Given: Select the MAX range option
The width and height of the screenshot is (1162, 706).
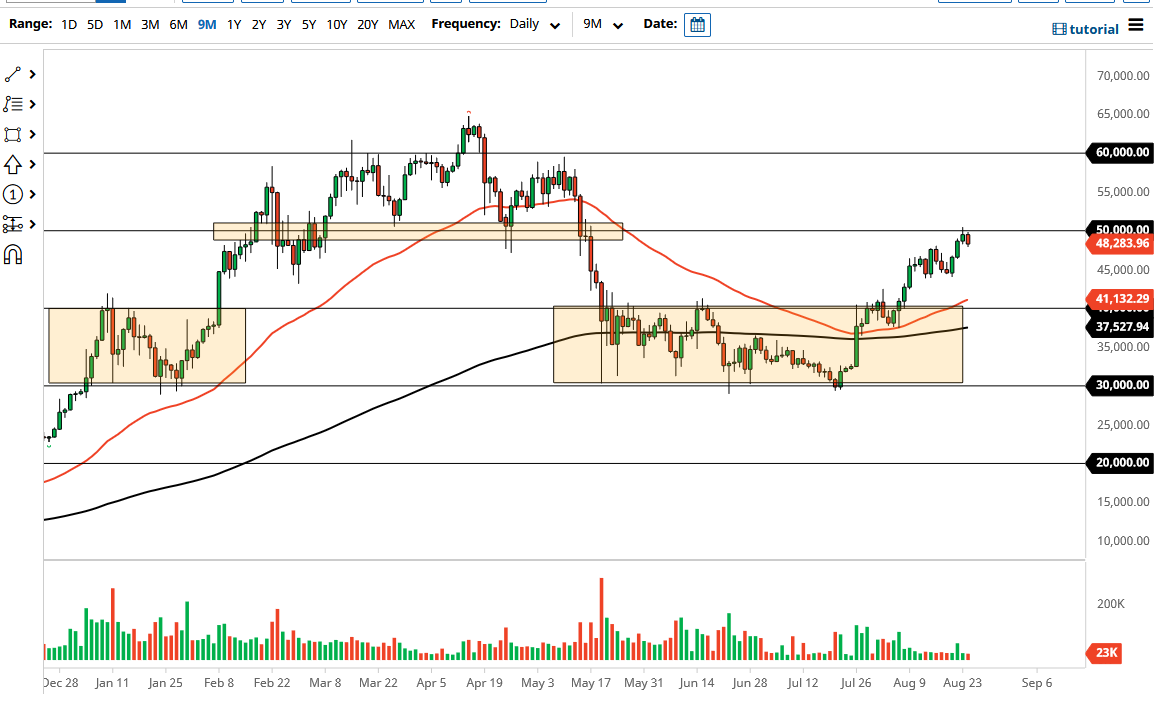Looking at the screenshot, I should [402, 24].
